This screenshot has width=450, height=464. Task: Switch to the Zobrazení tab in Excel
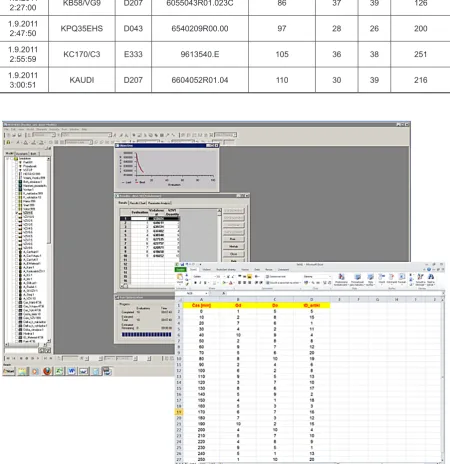283,269
